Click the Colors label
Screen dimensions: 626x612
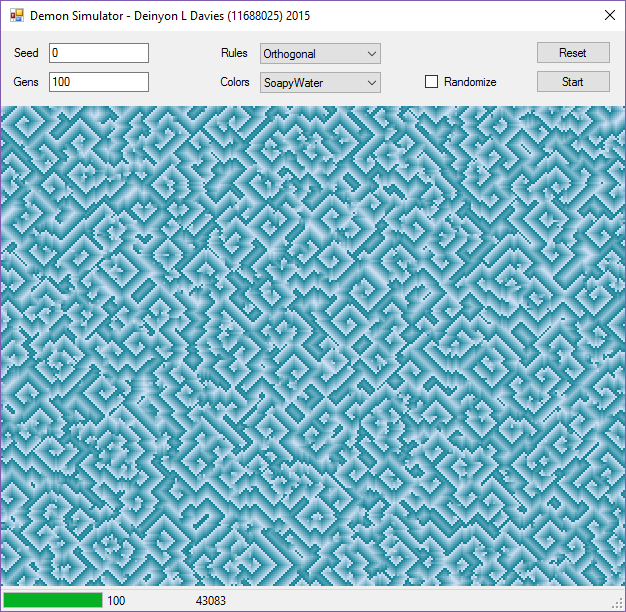[235, 82]
